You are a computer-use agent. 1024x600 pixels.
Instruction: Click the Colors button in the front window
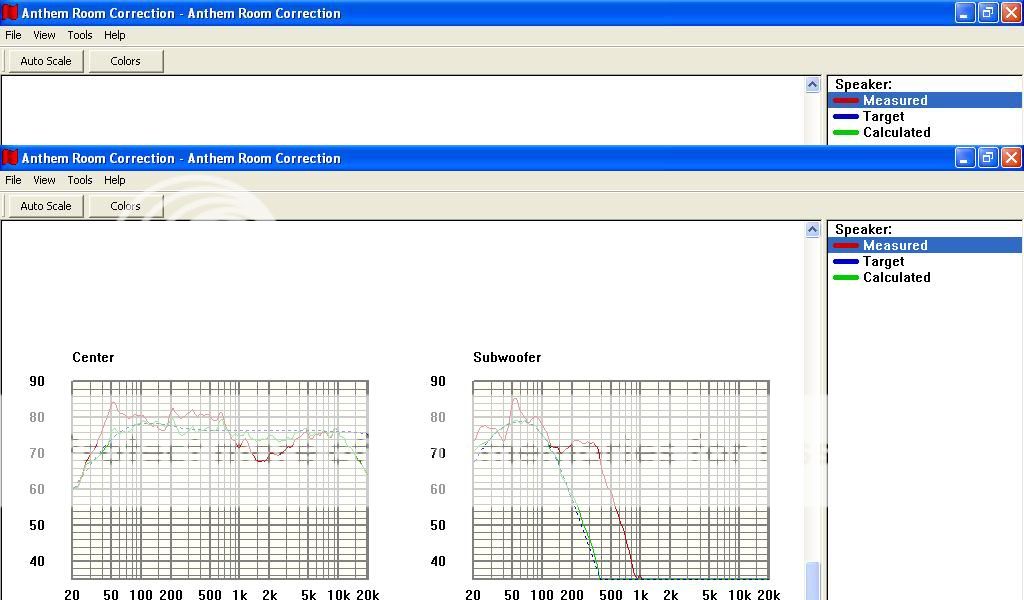tap(125, 206)
